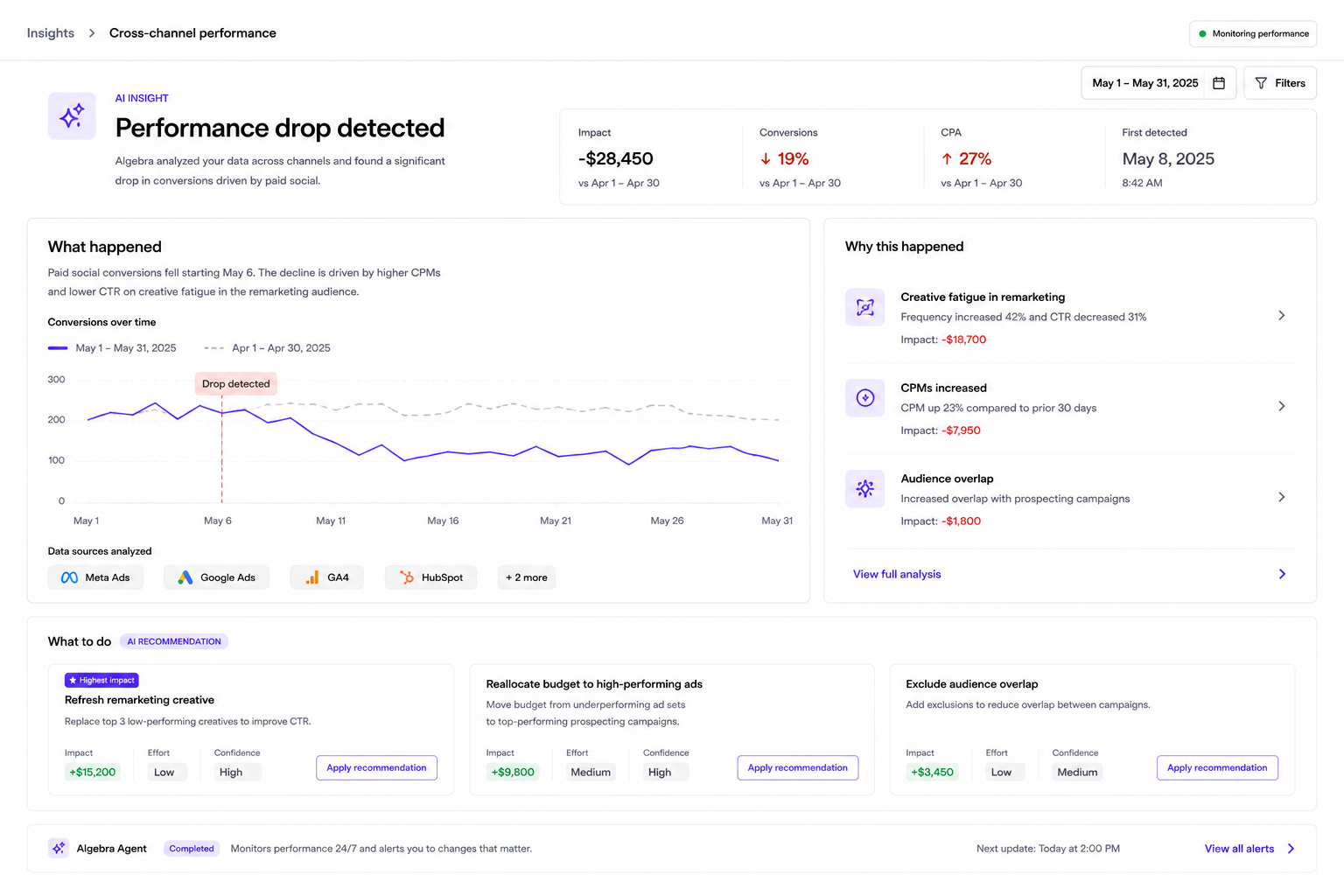Click the AI RECOMMENDATION badge
The height and width of the screenshot is (896, 1344).
174,641
